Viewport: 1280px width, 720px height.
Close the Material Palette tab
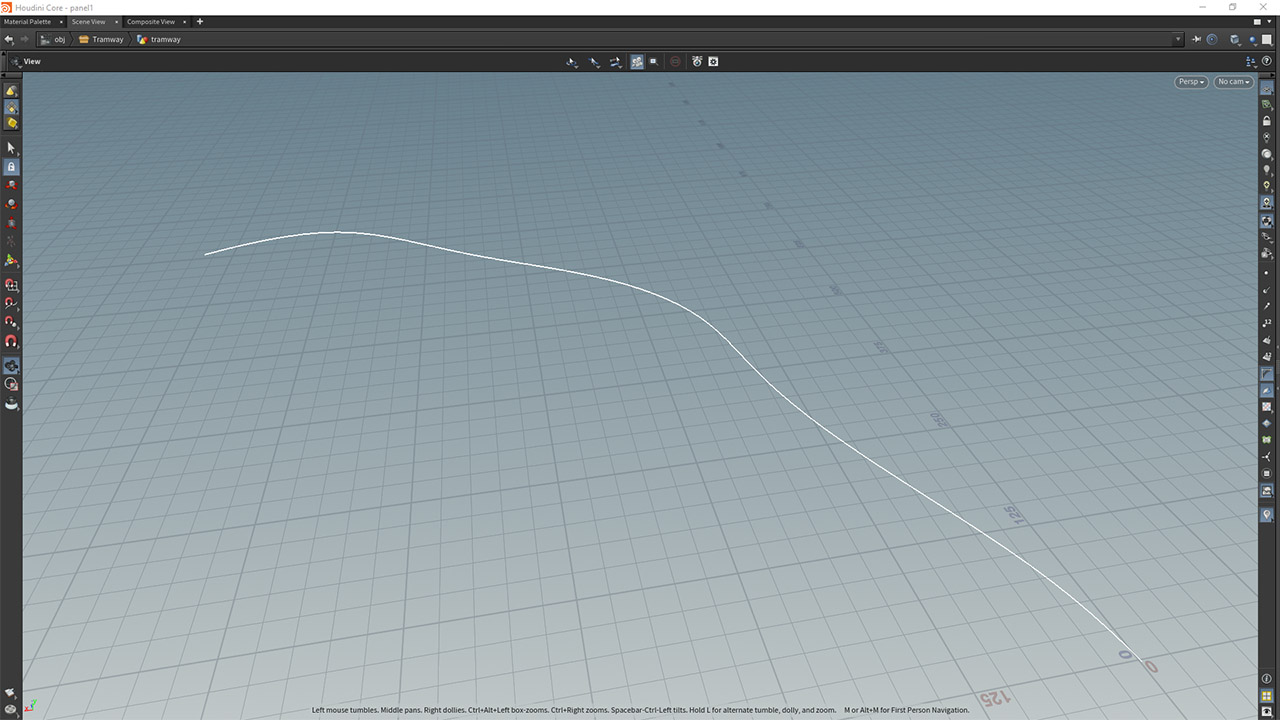[60, 21]
